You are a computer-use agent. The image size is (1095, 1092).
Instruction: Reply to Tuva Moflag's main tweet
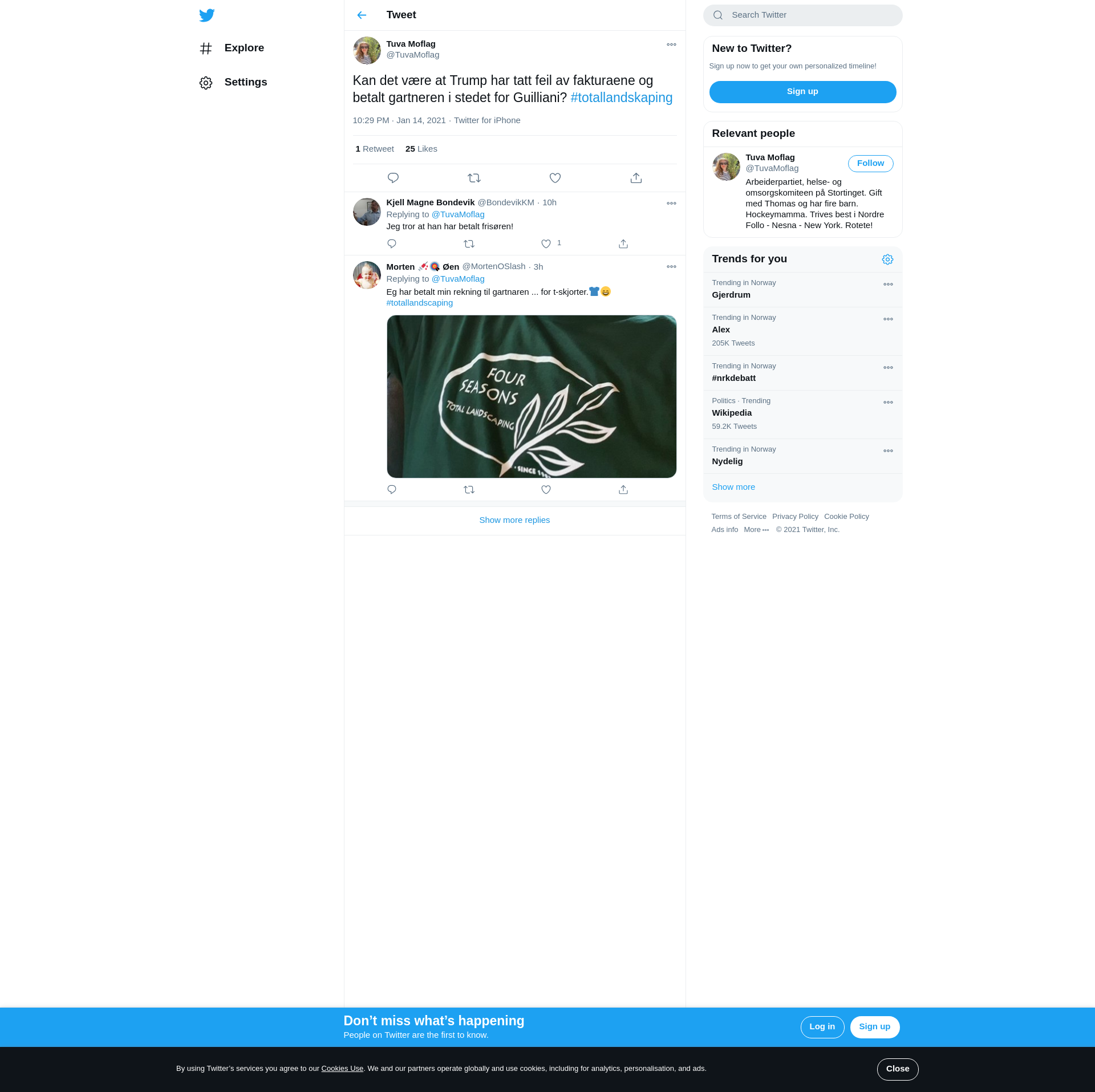(x=393, y=178)
